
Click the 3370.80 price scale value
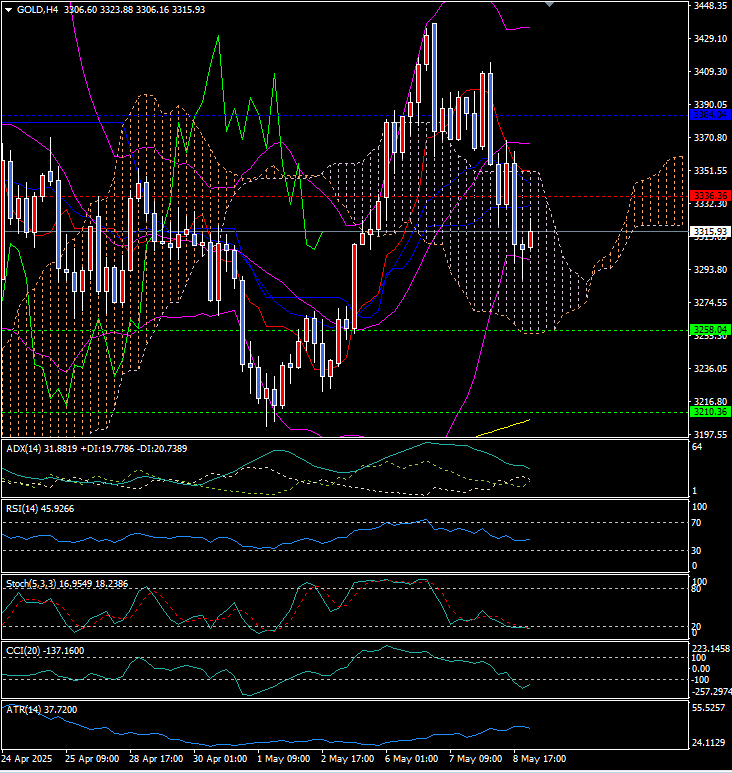pos(710,138)
